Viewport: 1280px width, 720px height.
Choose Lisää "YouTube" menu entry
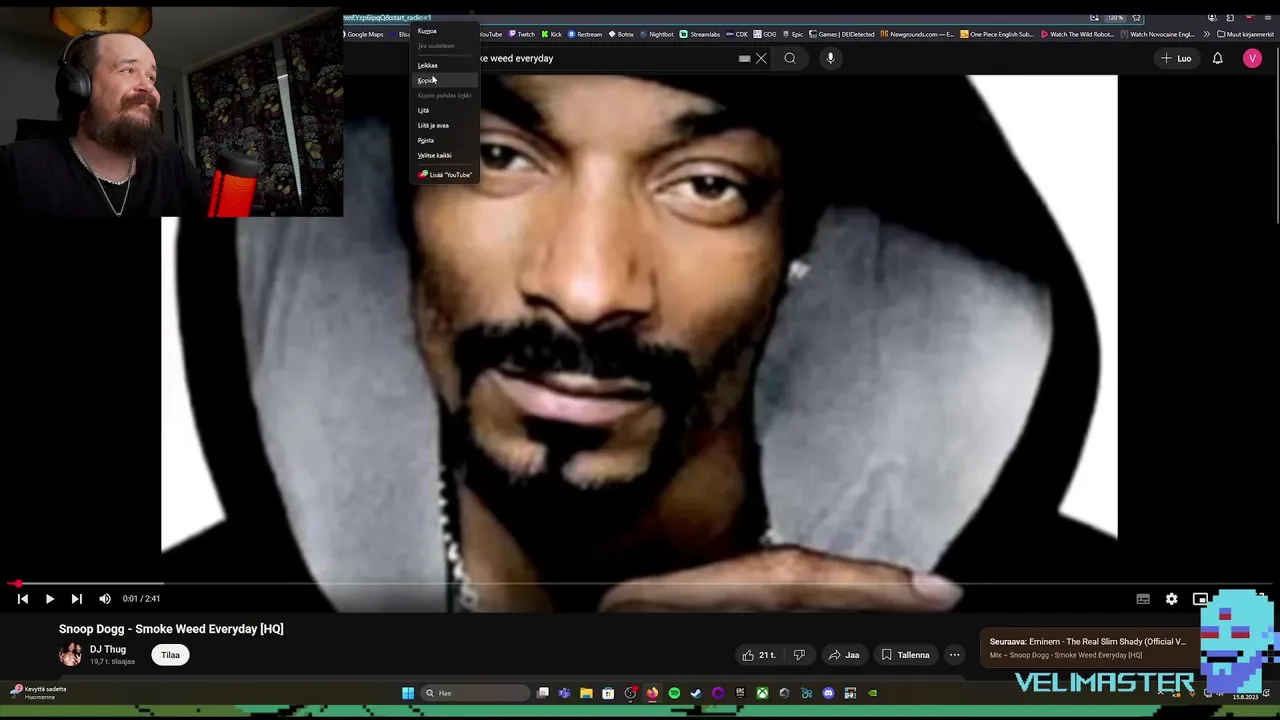pos(445,175)
